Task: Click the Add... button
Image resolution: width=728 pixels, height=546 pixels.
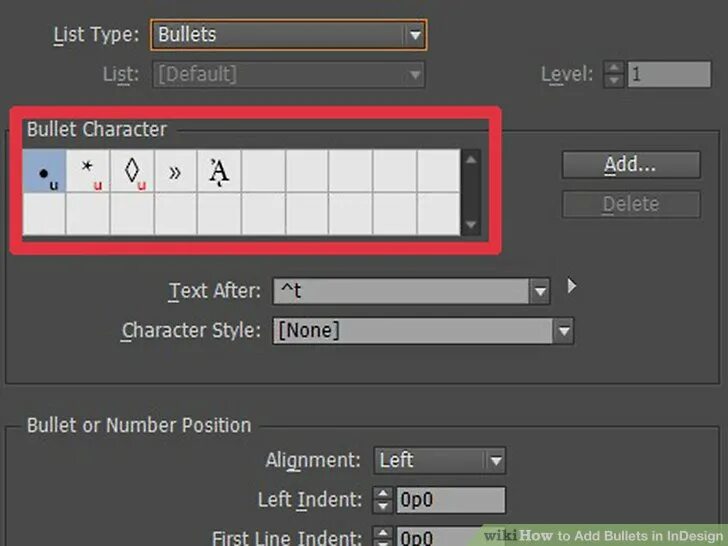Action: point(631,164)
